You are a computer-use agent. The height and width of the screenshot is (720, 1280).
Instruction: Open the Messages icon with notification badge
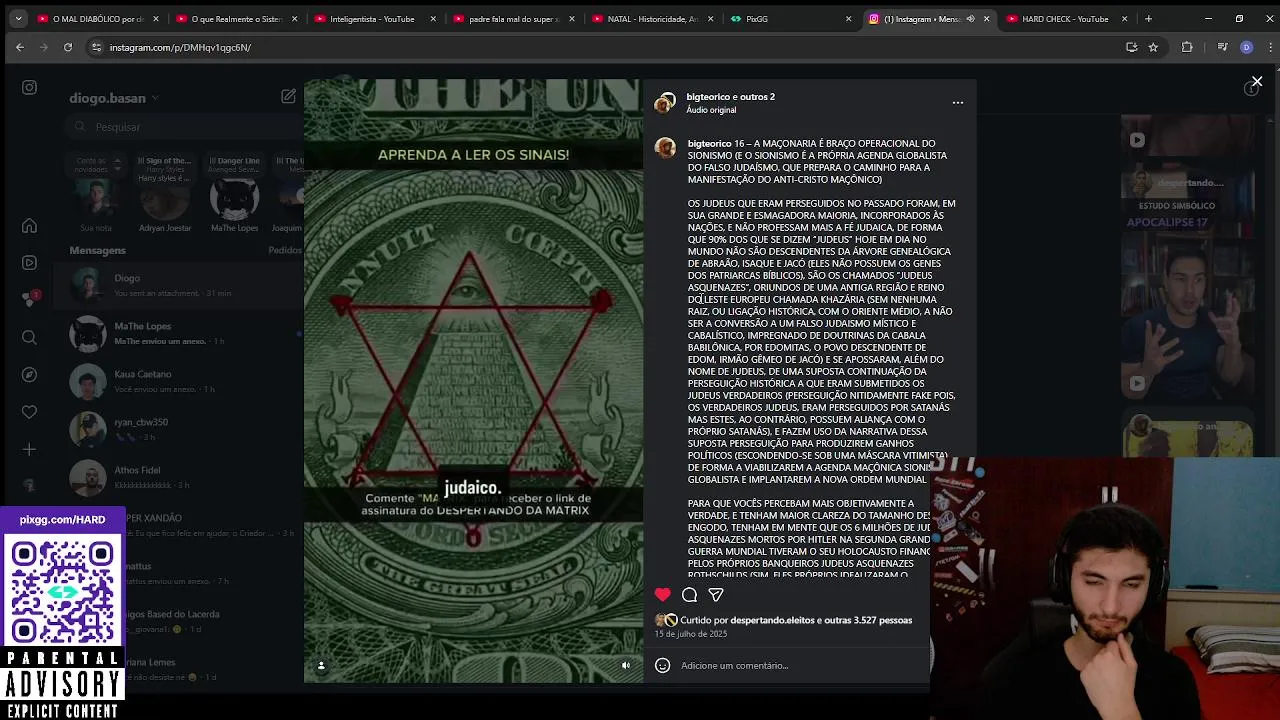pyautogui.click(x=29, y=299)
